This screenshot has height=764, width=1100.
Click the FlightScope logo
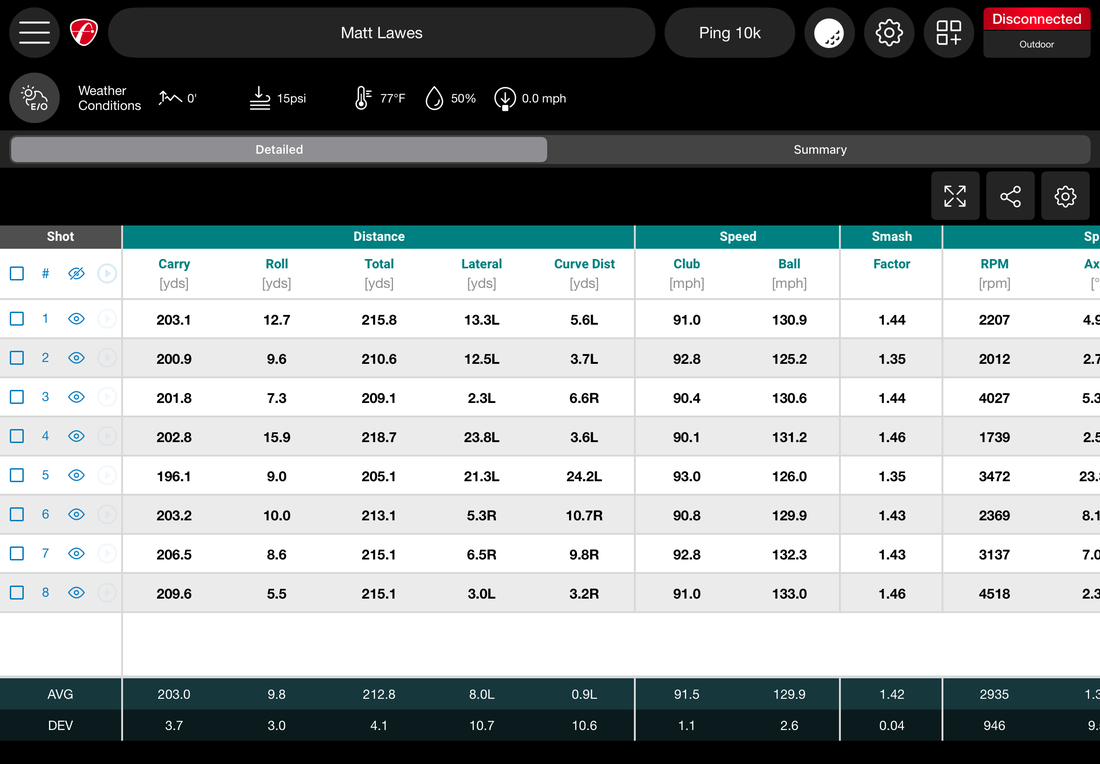click(84, 31)
